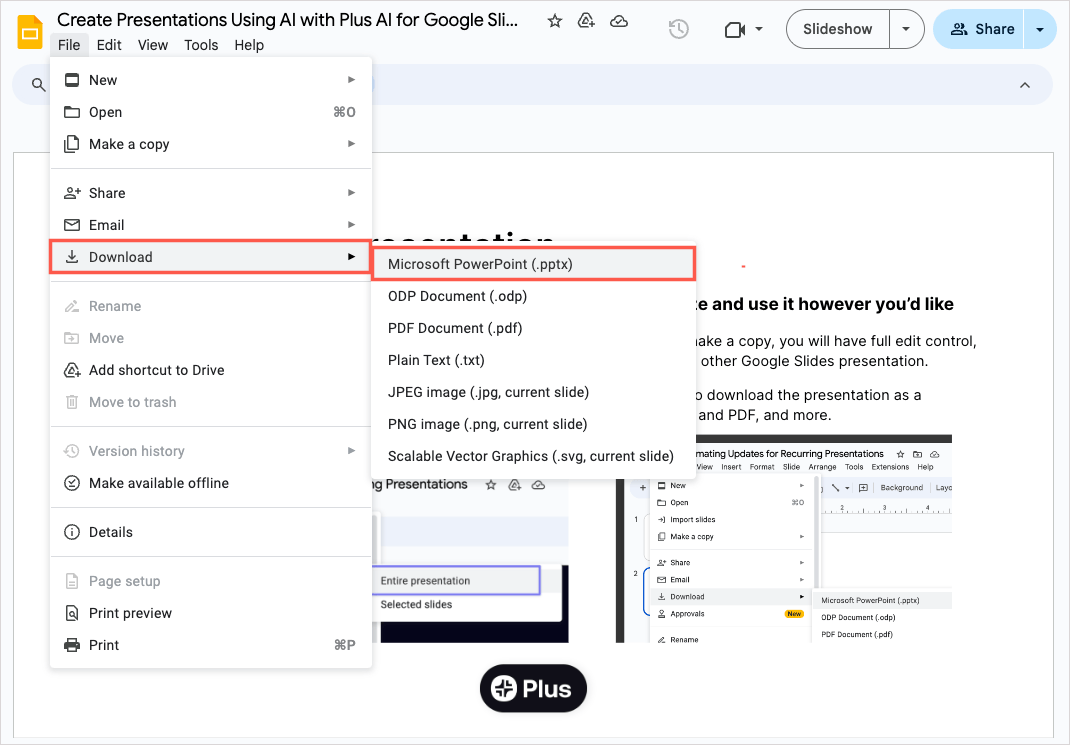This screenshot has width=1070, height=745.
Task: Click the search magnifier icon
Action: coord(39,85)
